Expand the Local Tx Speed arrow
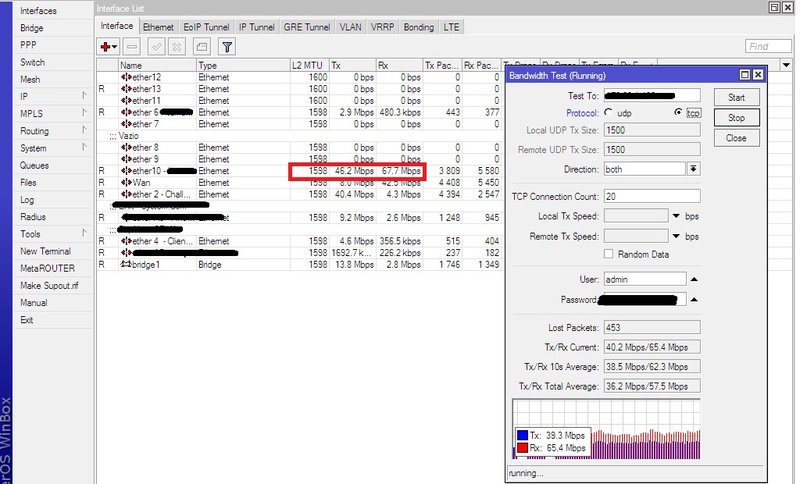 click(677, 216)
